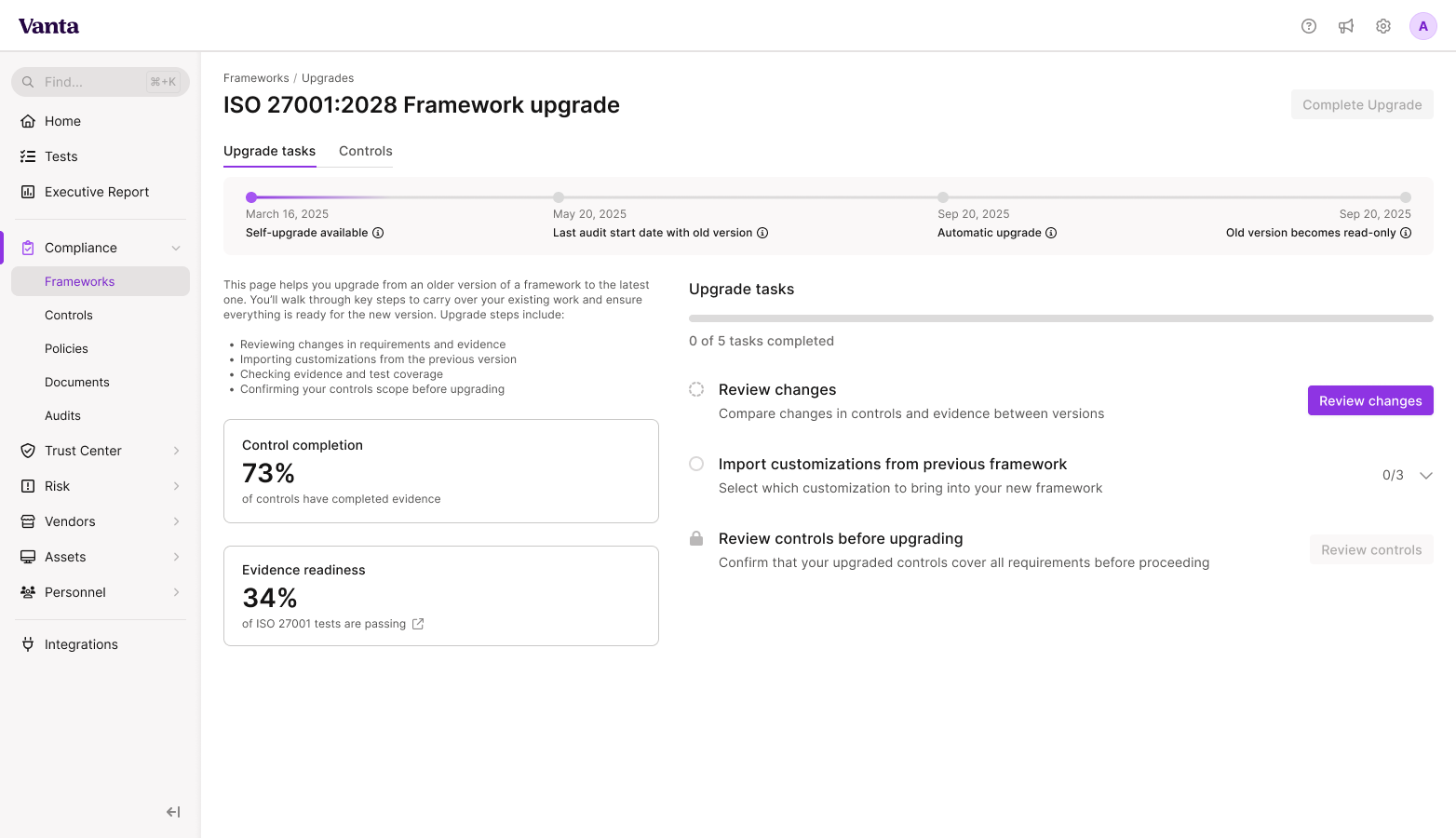The image size is (1456, 838).
Task: Click the Control completion card
Action: [441, 471]
